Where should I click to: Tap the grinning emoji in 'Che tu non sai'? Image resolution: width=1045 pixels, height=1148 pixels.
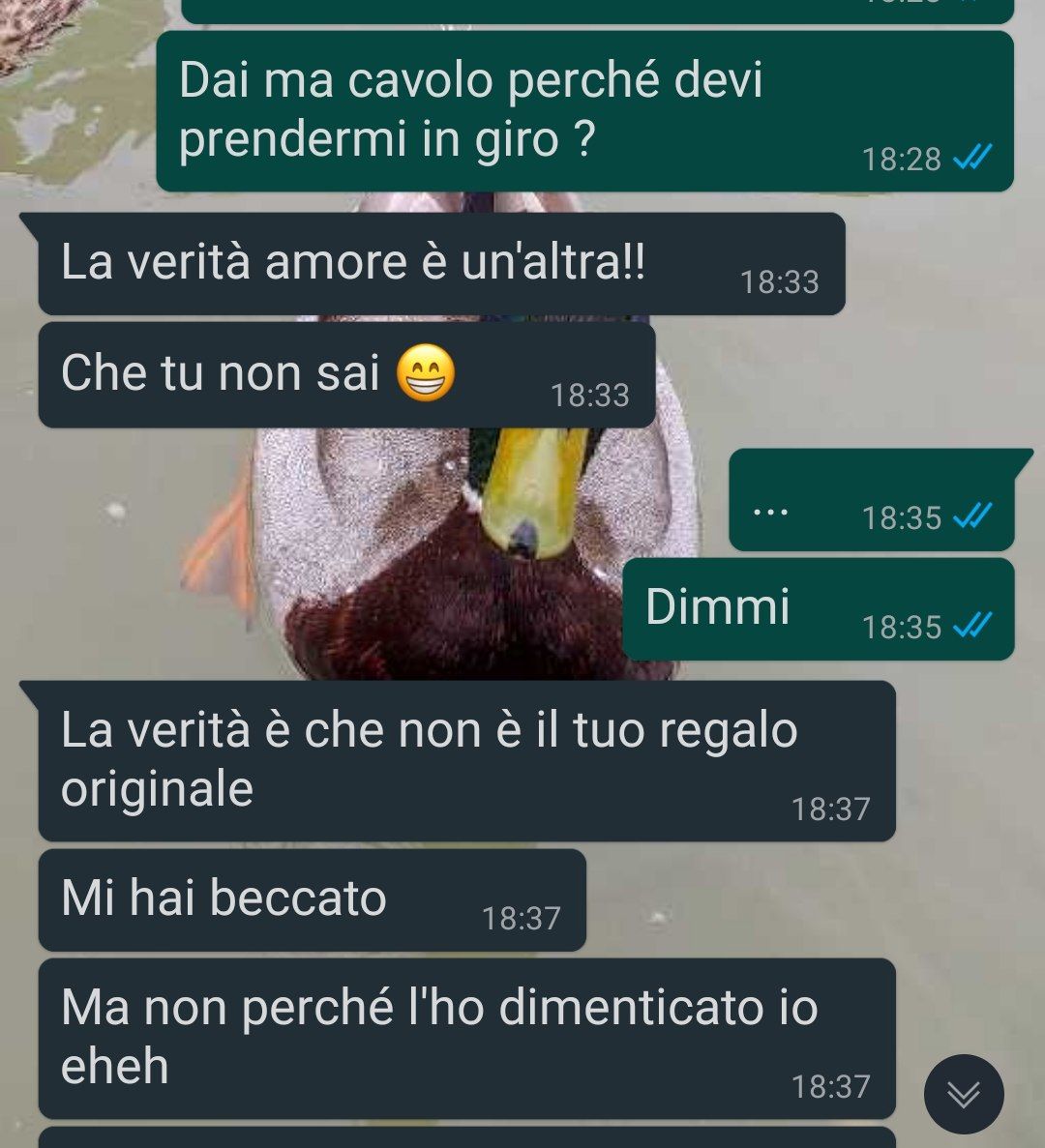(426, 372)
